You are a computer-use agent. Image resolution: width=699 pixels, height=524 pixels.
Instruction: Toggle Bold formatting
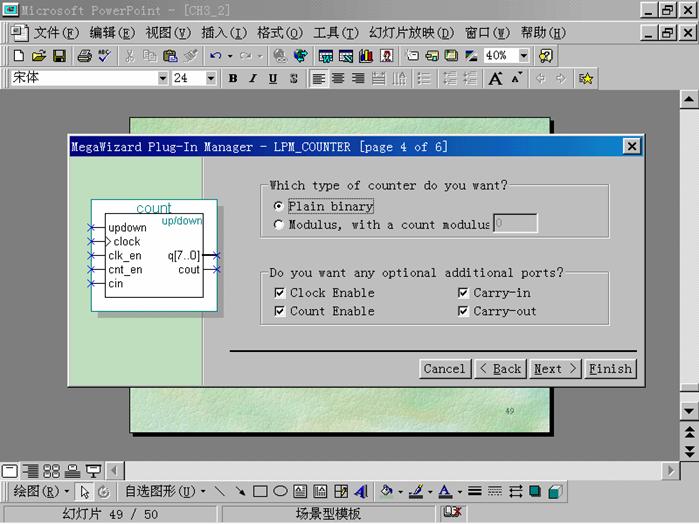tap(233, 78)
